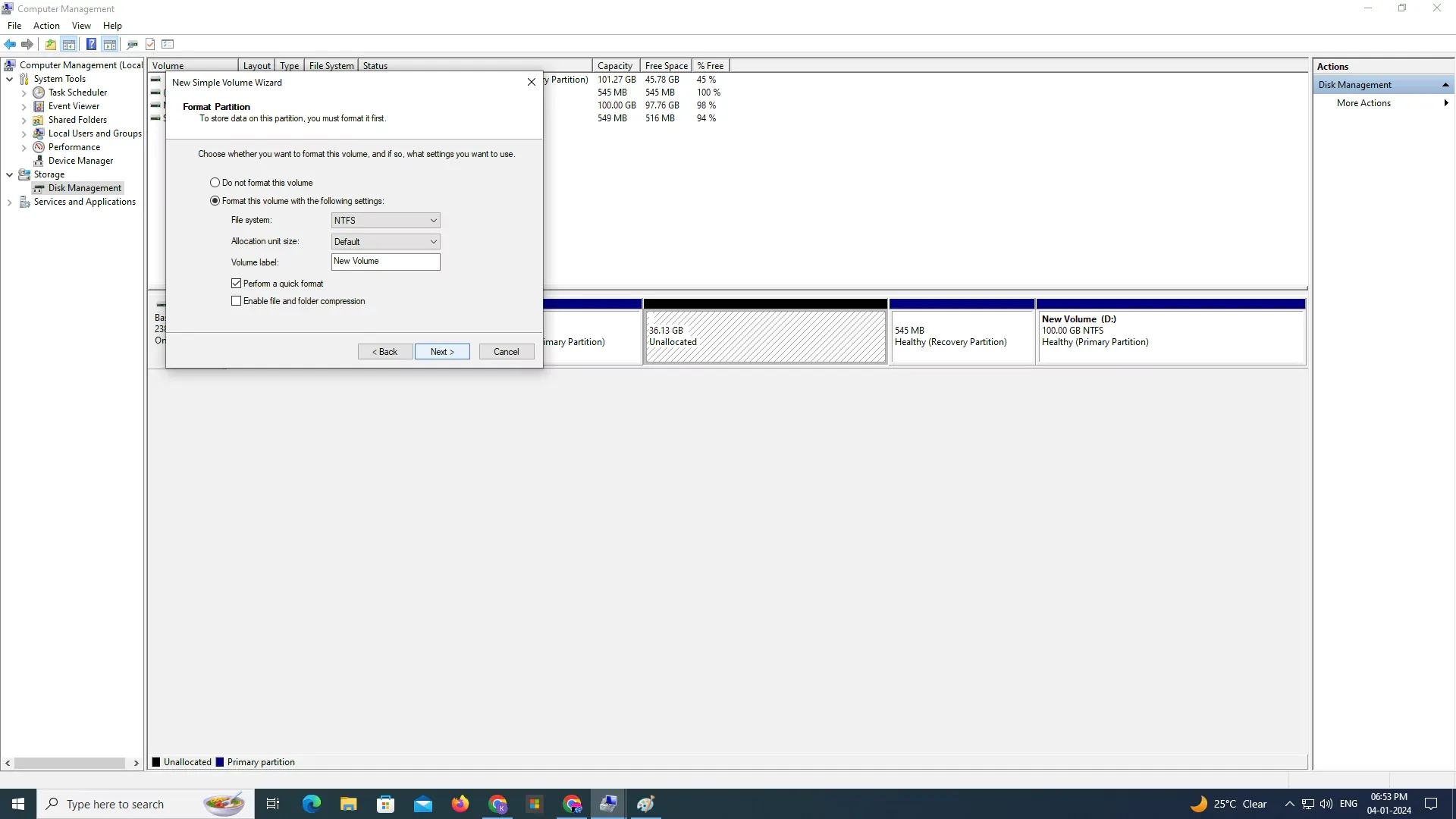
Task: Toggle Show/Hide Console Tree icon
Action: click(69, 44)
